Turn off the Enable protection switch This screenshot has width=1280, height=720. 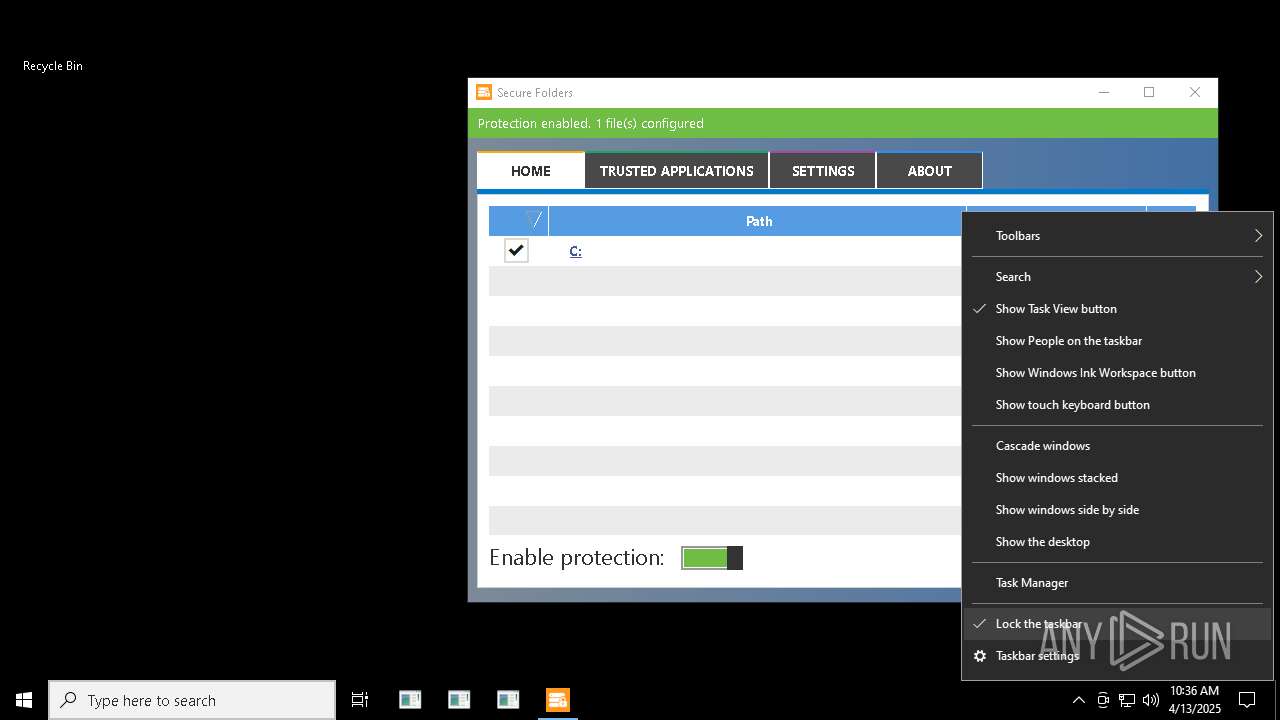pyautogui.click(x=712, y=558)
